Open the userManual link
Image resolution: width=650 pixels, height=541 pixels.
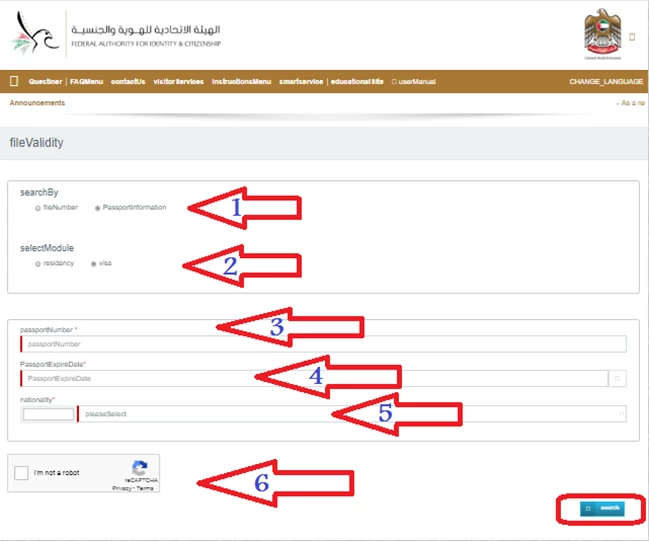[414, 81]
